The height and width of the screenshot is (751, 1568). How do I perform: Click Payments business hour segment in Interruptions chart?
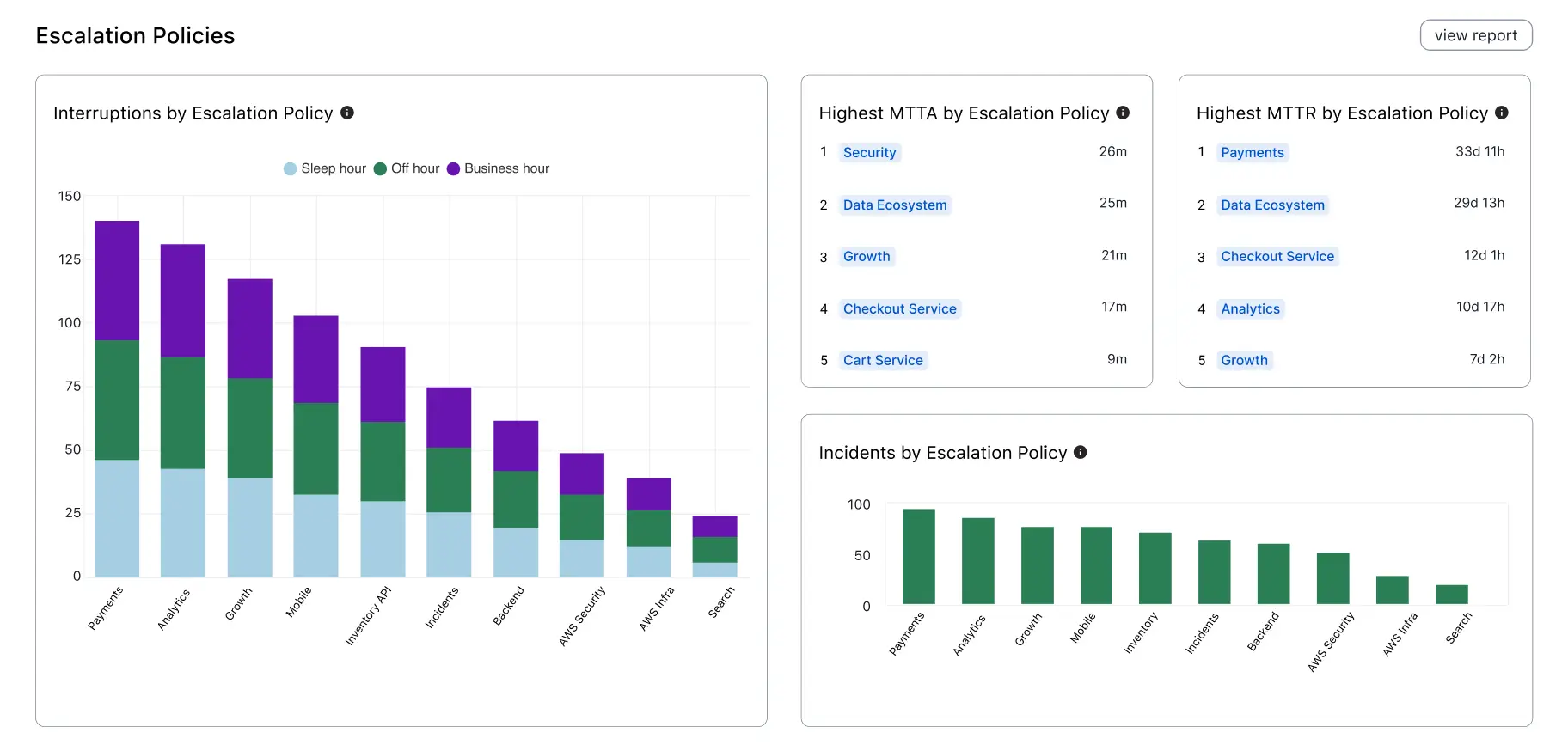117,280
